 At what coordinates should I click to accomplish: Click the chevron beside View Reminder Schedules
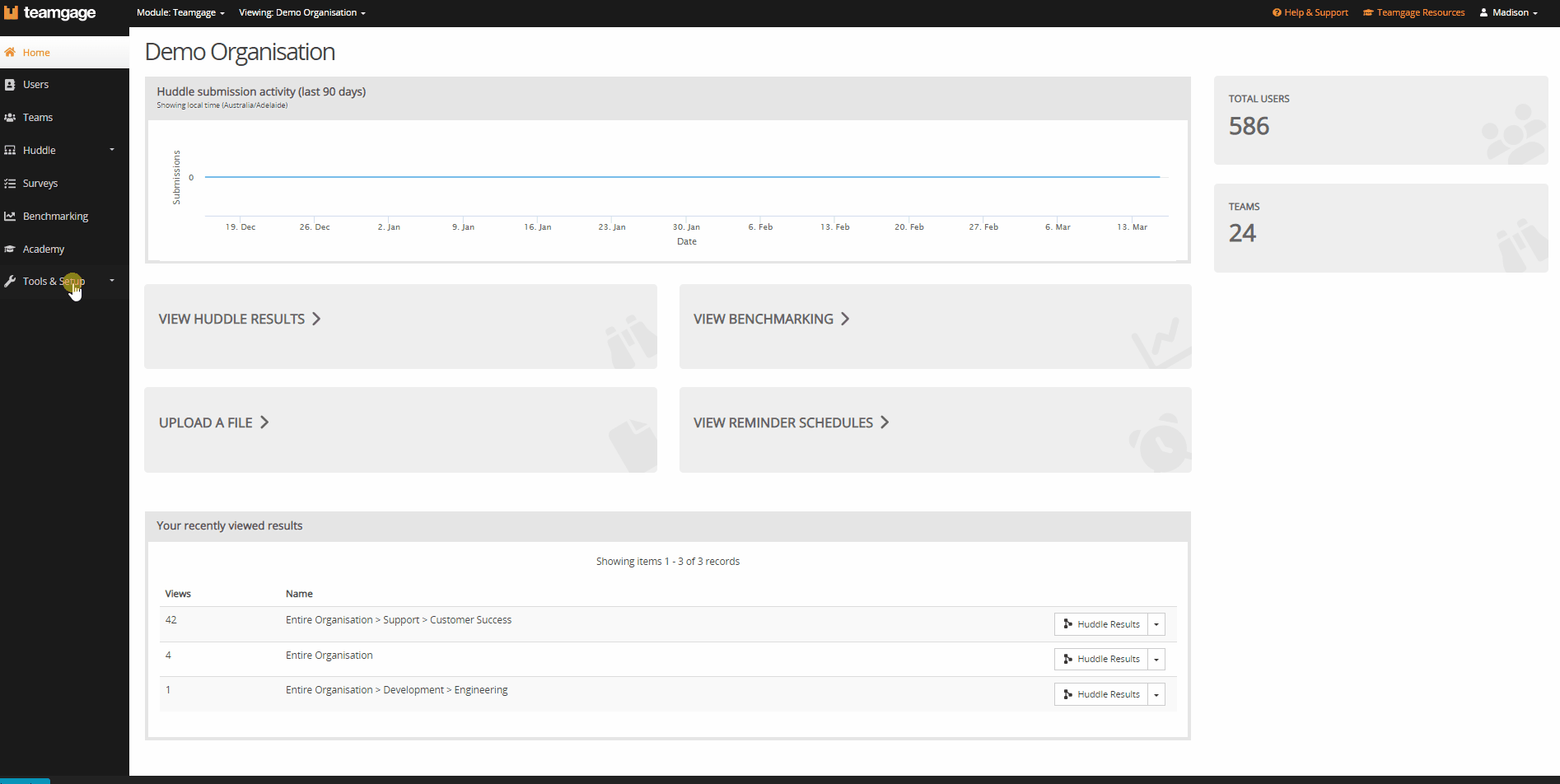885,422
